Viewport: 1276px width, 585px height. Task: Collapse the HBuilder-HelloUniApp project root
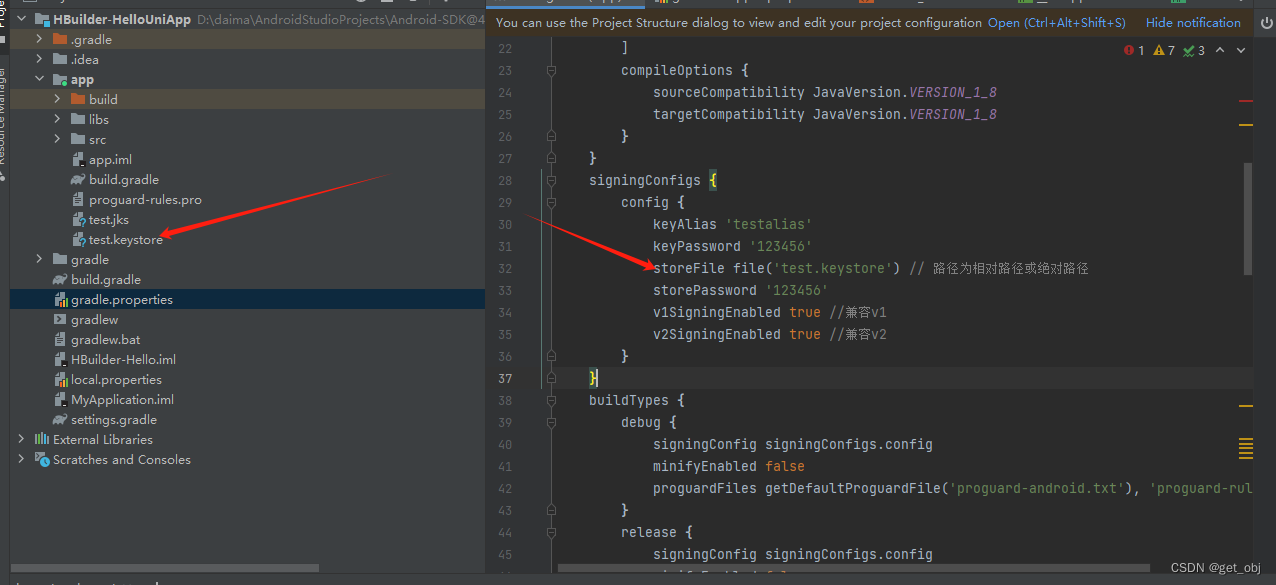click(x=21, y=20)
